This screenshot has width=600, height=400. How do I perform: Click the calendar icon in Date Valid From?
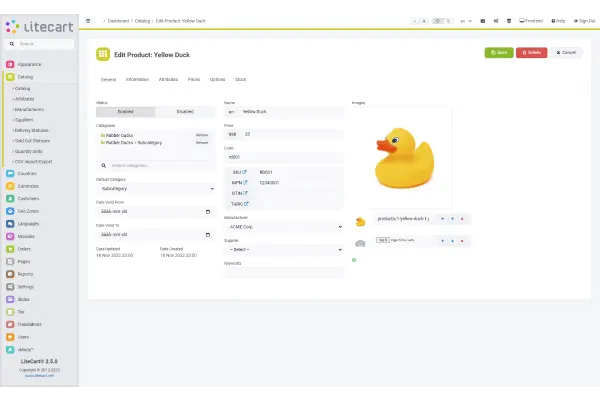pos(207,212)
